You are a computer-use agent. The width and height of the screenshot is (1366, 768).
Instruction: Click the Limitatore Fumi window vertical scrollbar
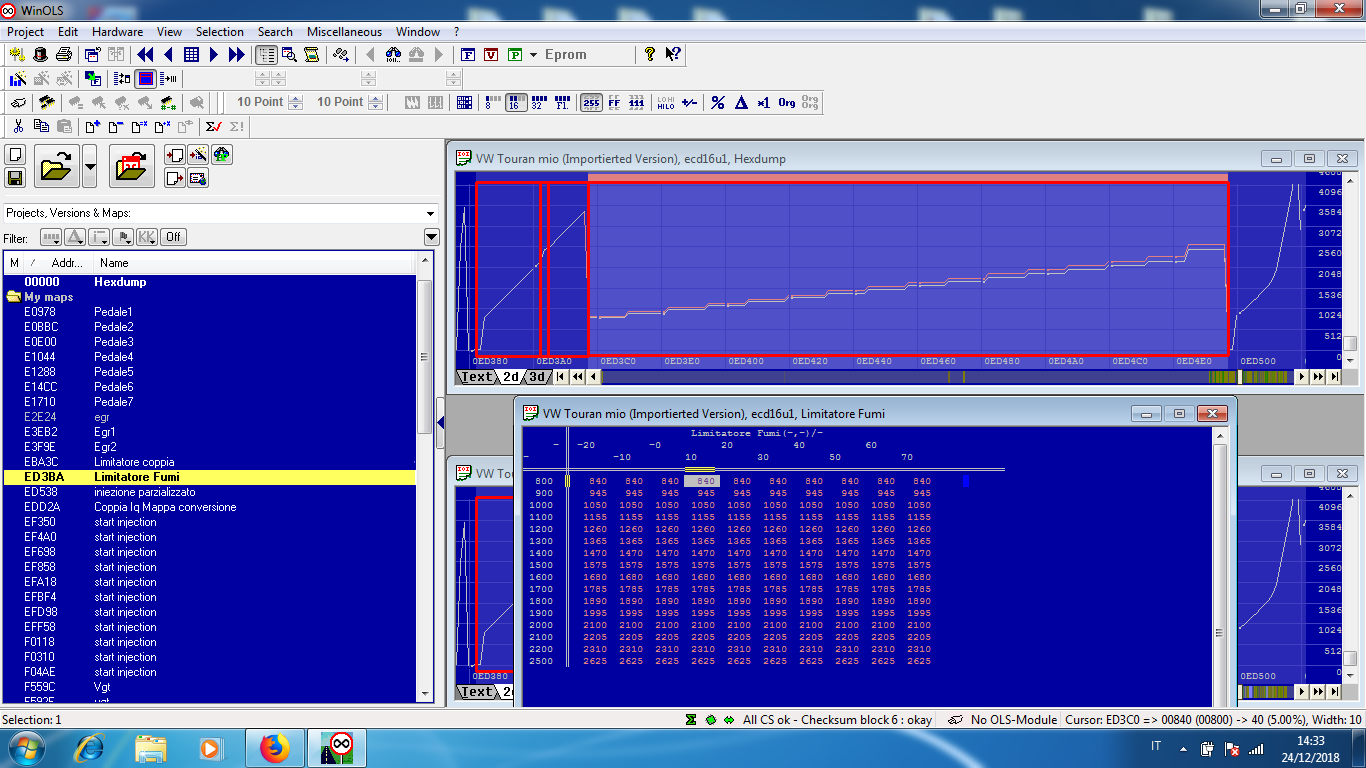(1221, 570)
